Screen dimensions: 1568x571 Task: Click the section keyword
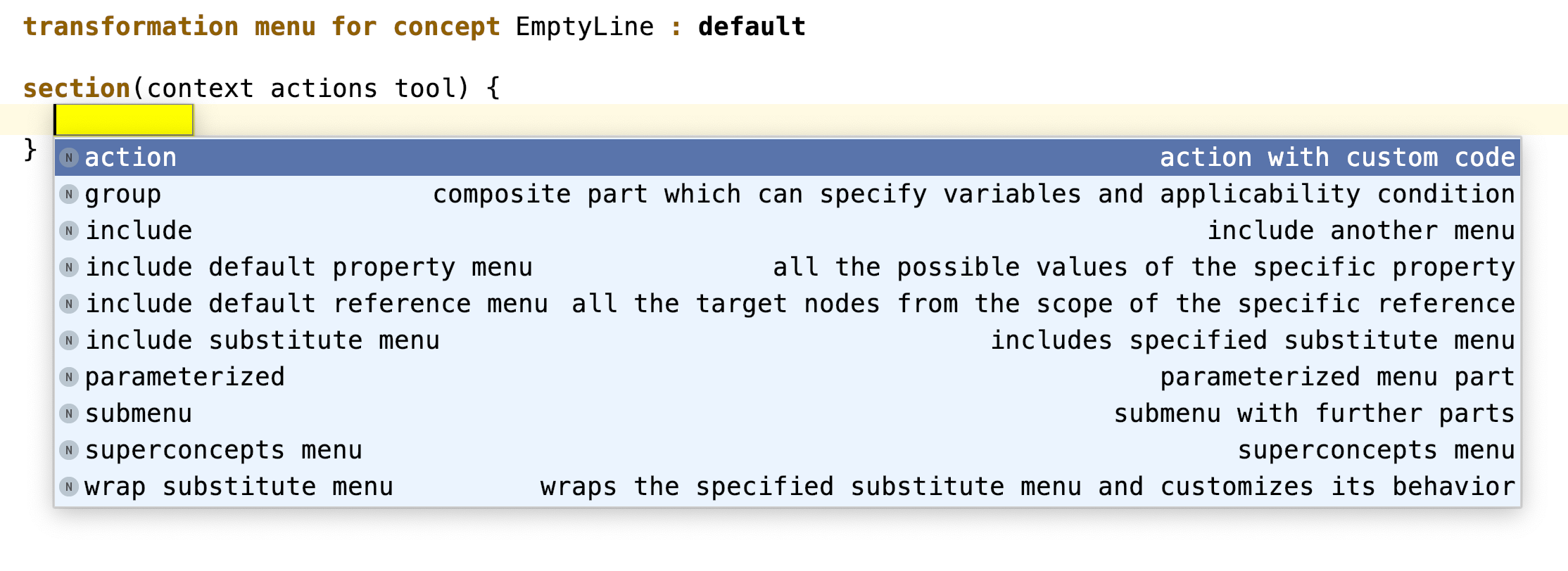77,89
